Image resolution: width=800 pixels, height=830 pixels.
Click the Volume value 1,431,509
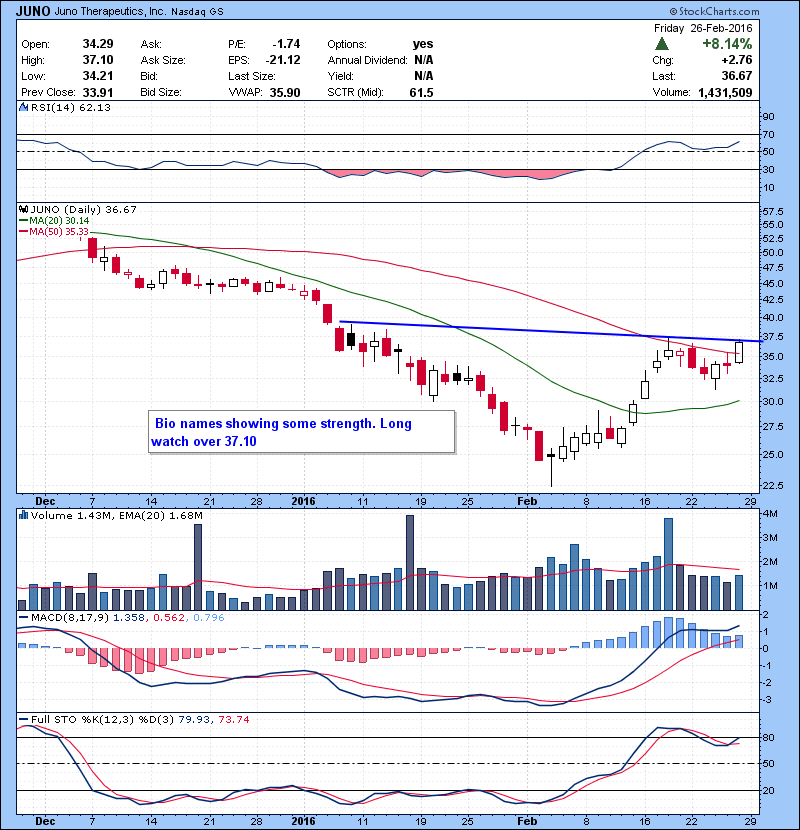pos(725,93)
